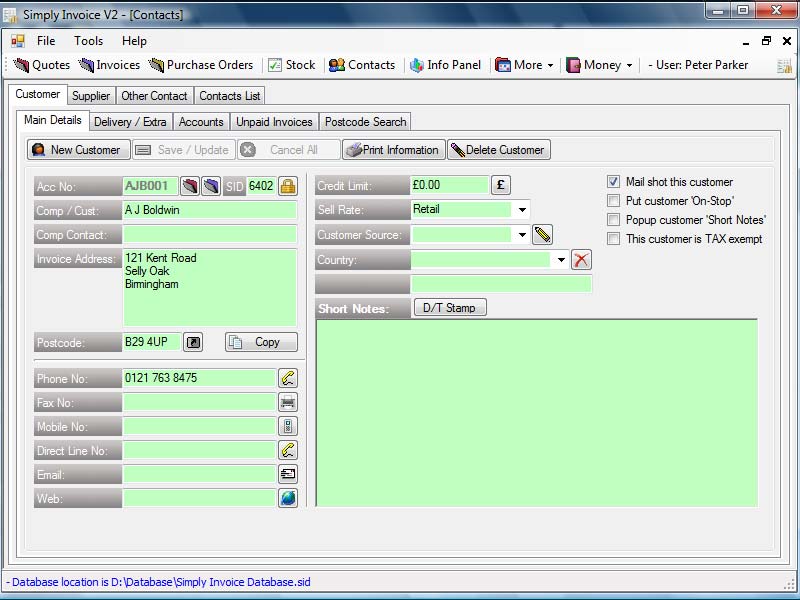This screenshot has width=800, height=600.
Task: Switch to the Other Contact tab
Action: [154, 95]
